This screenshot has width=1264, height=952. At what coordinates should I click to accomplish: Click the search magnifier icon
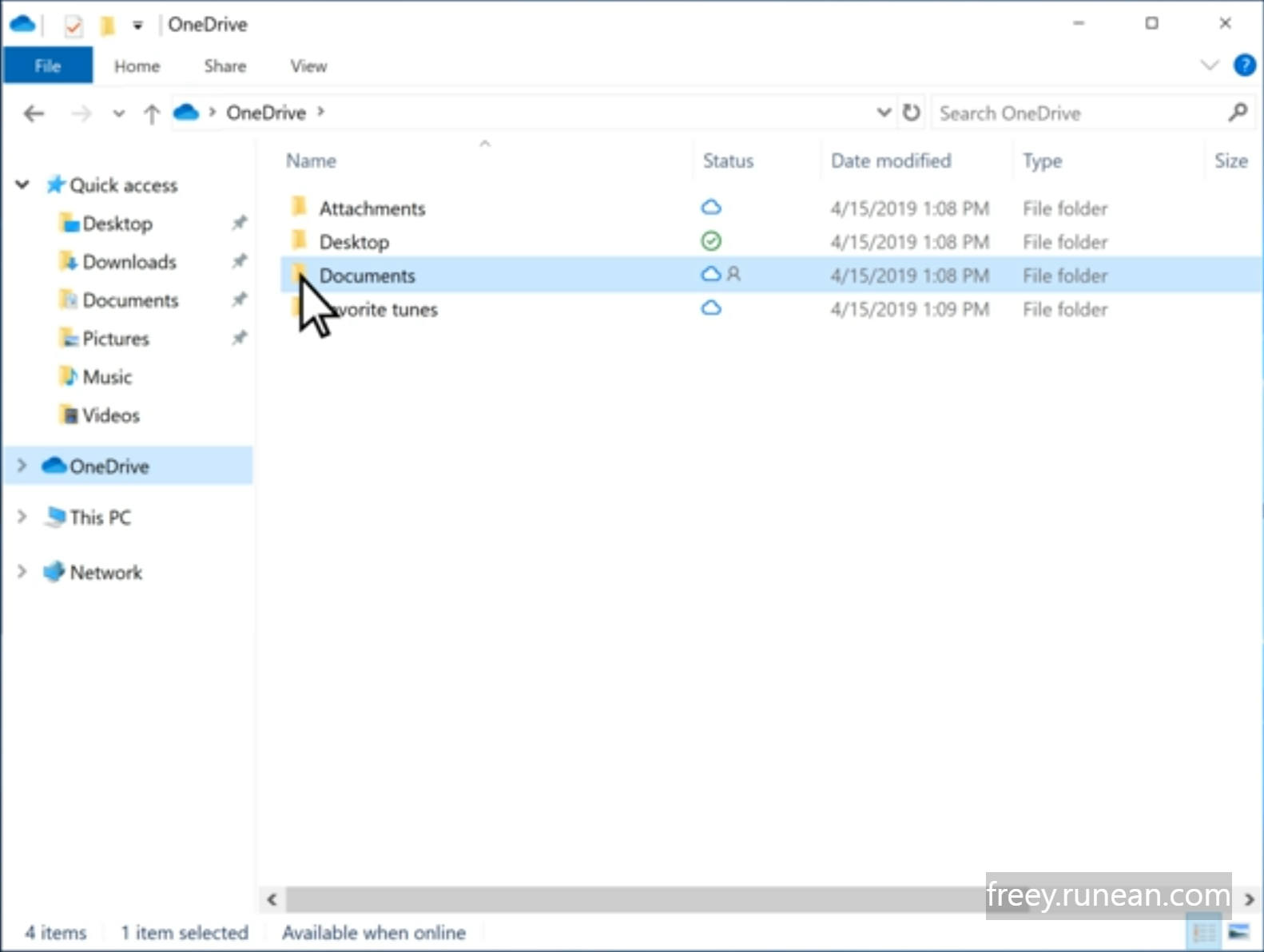1238,113
